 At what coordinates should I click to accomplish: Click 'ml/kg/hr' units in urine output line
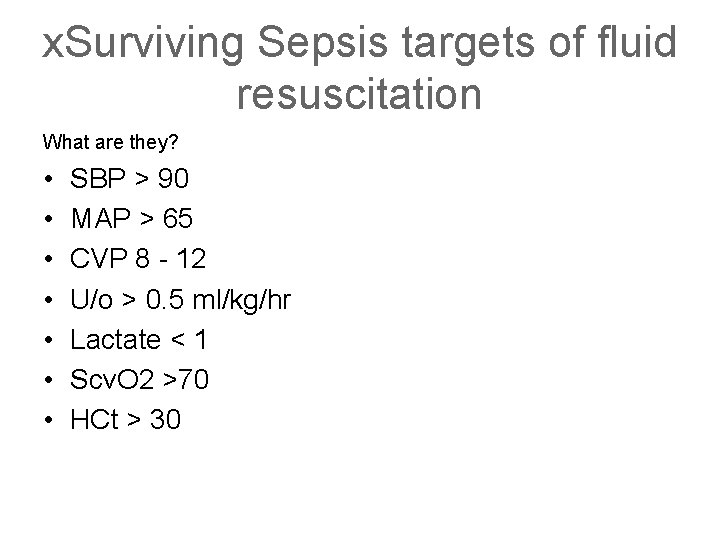point(242,301)
